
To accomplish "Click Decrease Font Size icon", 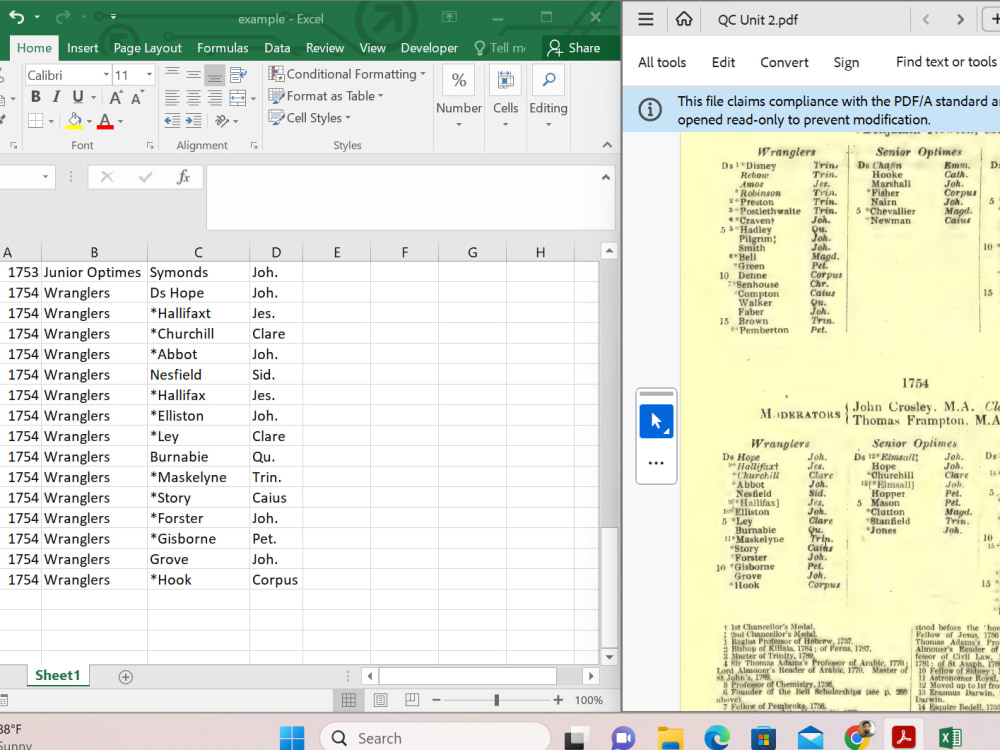I will 137,98.
